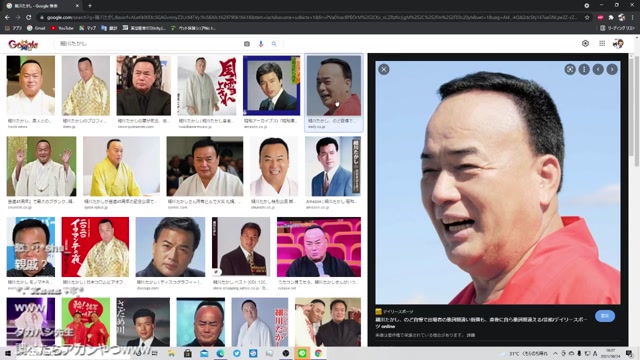Open Mail app from taskbar
640x360 pixels.
(x=204, y=353)
